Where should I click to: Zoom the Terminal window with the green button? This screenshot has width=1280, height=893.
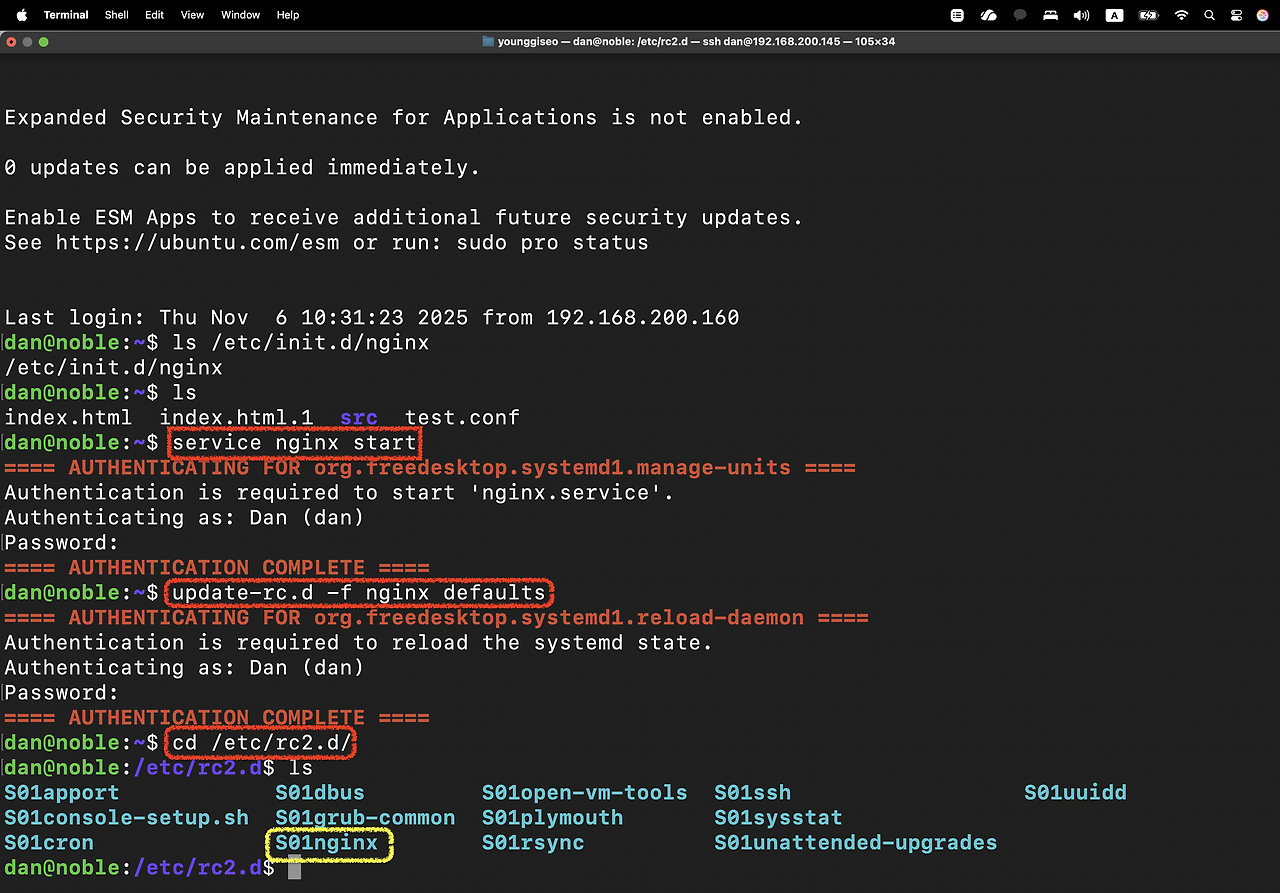point(44,42)
